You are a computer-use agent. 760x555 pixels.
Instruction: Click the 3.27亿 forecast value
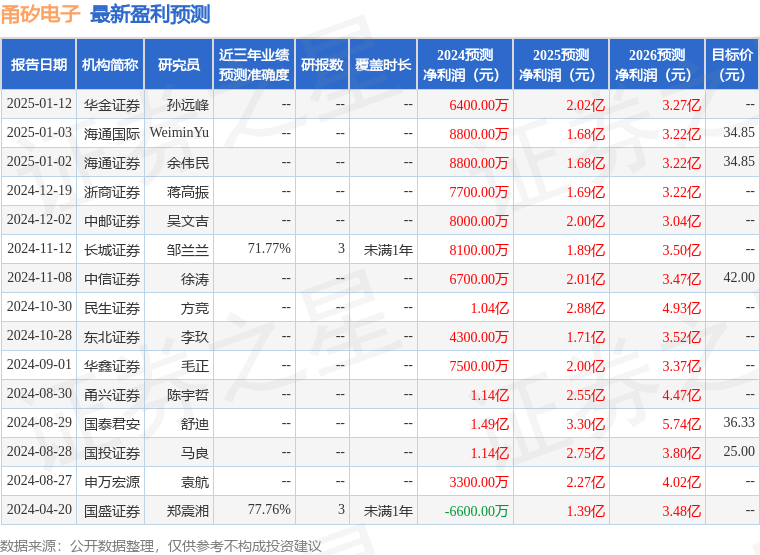pos(681,105)
